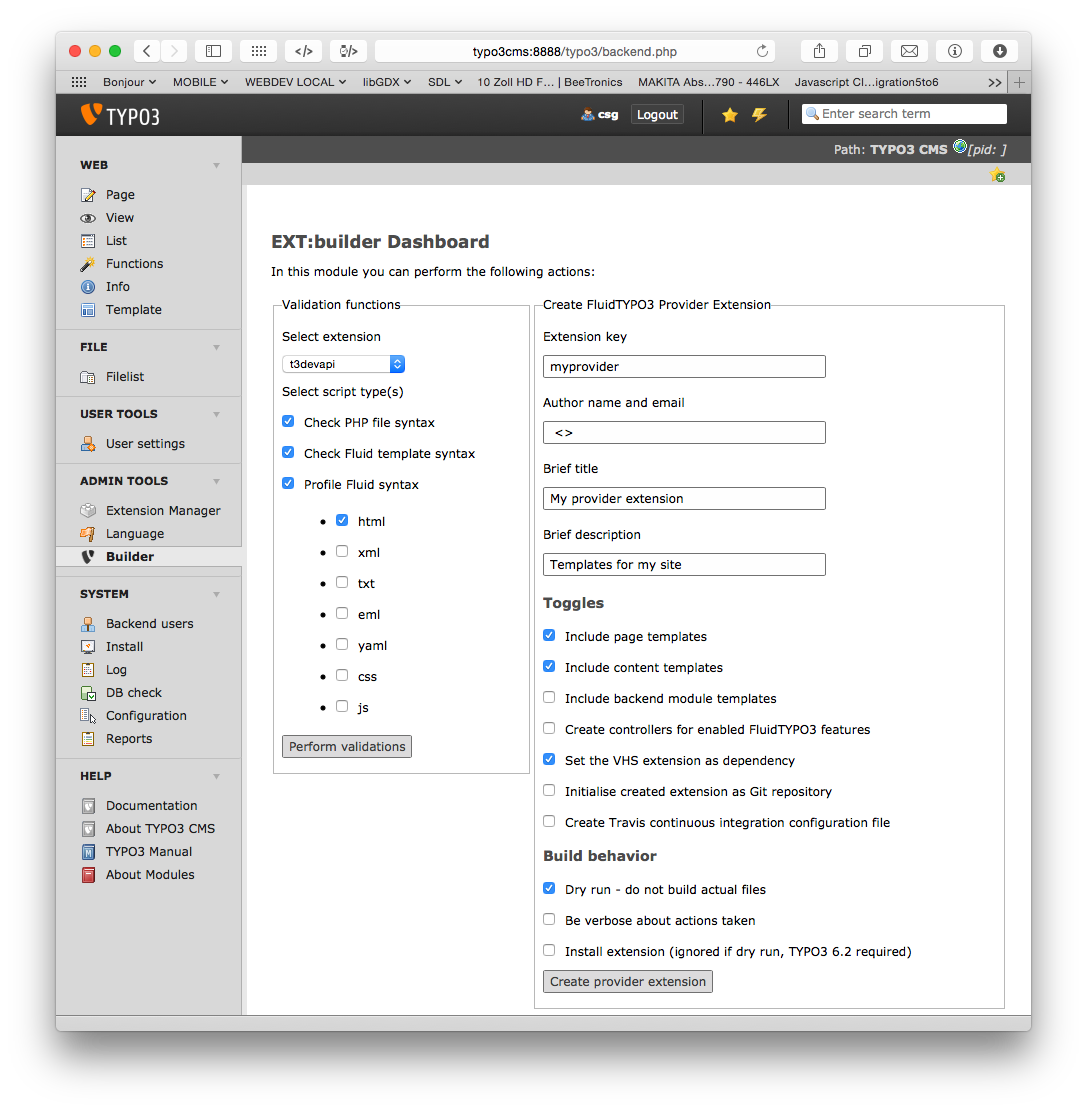Click the Extension key input field

point(684,366)
